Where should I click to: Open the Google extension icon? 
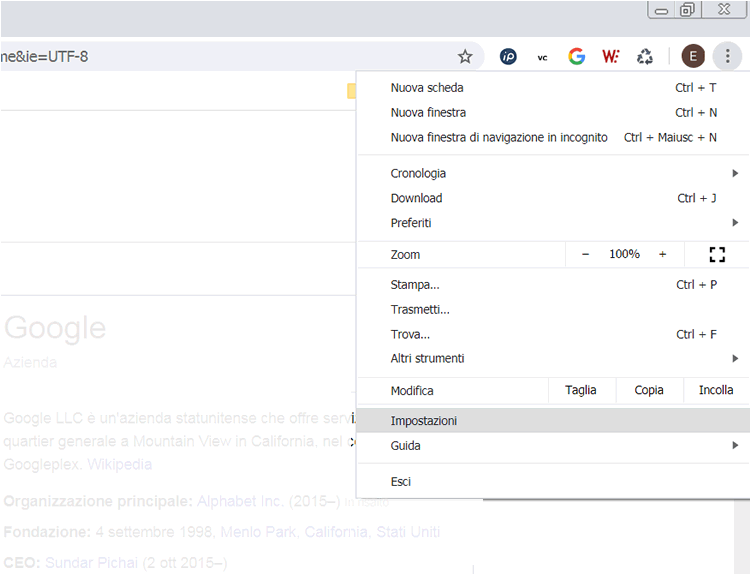(576, 56)
